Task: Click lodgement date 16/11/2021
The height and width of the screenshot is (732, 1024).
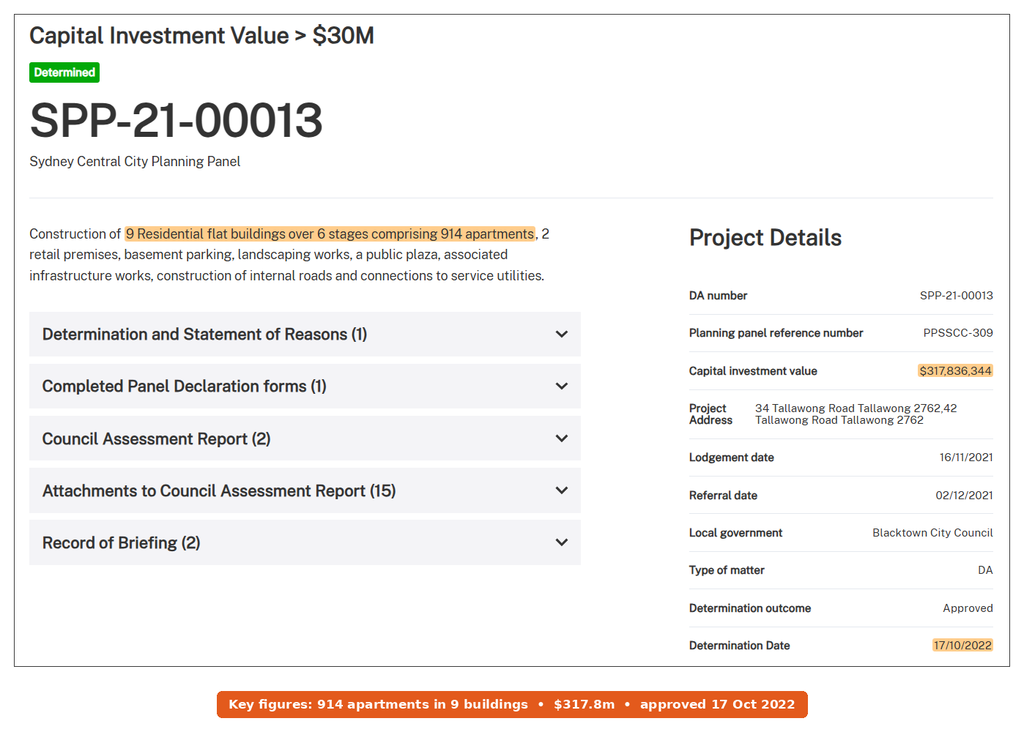Action: point(966,458)
